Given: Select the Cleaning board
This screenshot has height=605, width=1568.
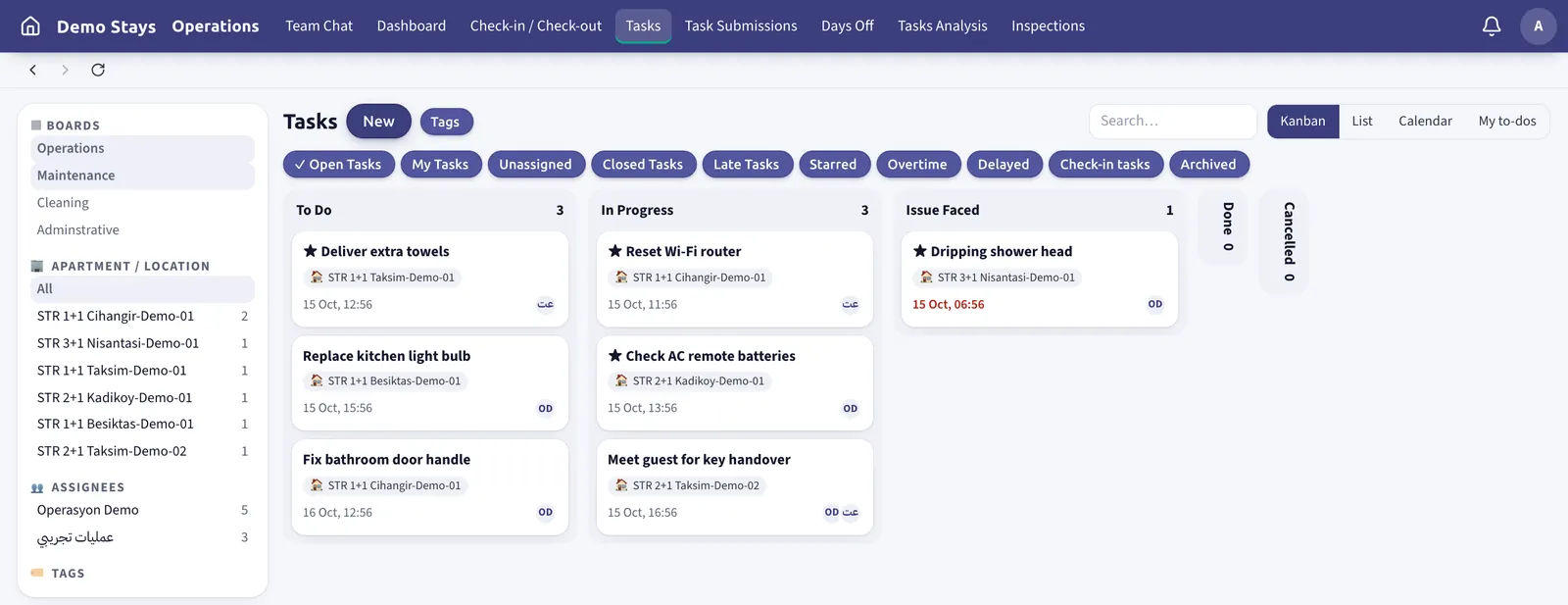Looking at the screenshot, I should [142, 203].
